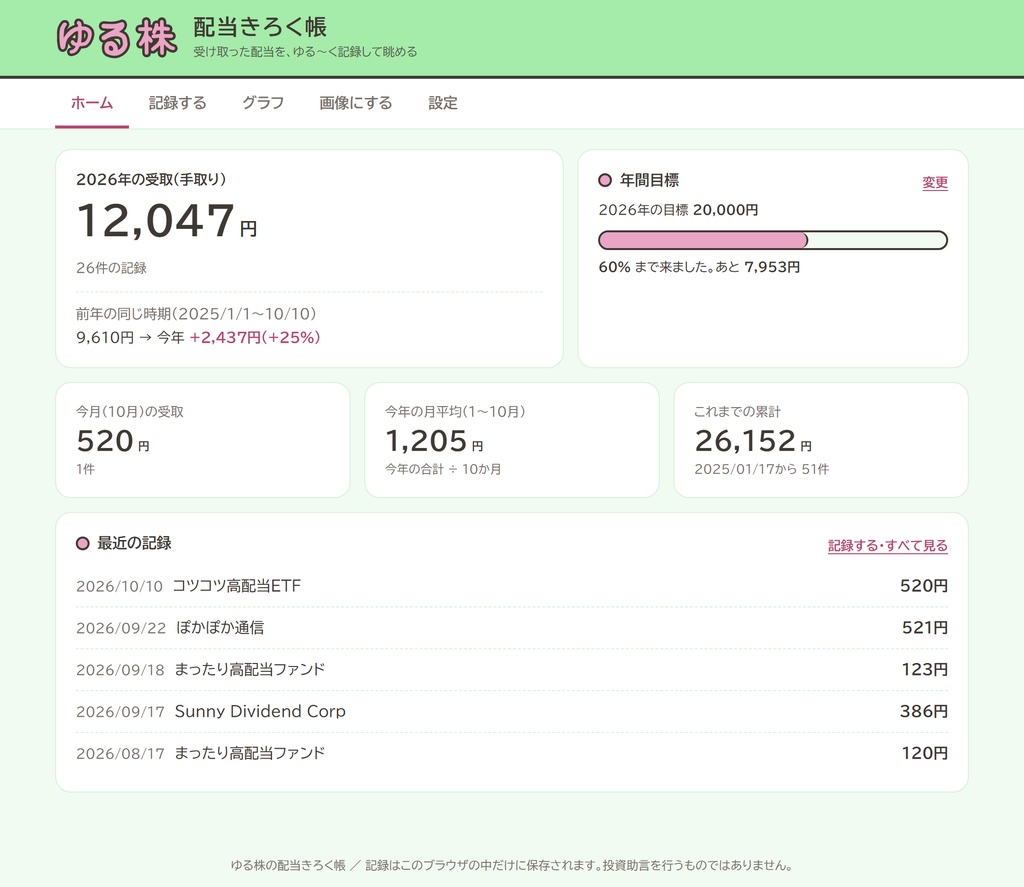This screenshot has width=1024, height=887.
Task: Click the 26件の記録 text
Action: 111,268
